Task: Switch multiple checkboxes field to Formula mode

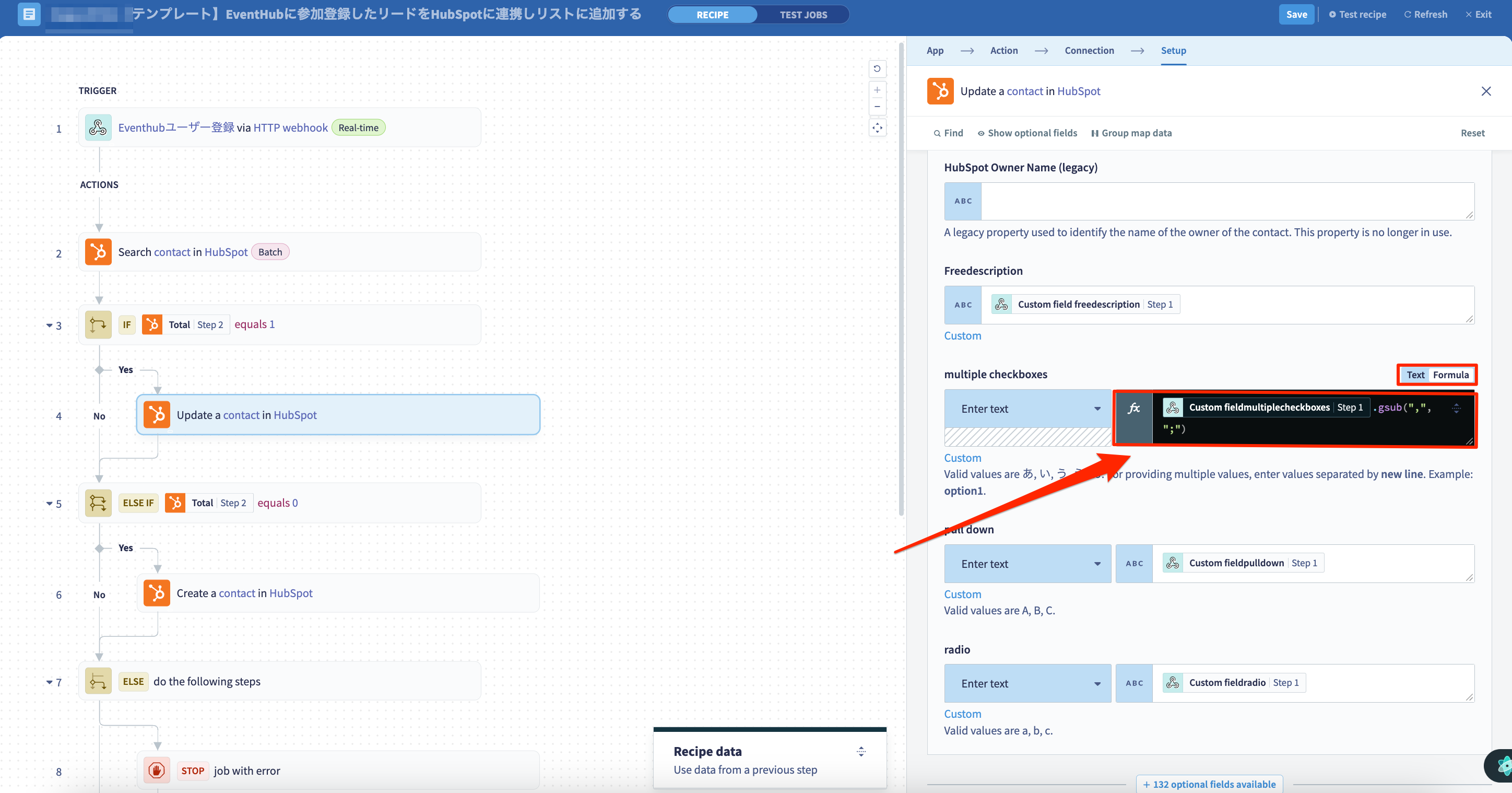Action: [x=1450, y=375]
